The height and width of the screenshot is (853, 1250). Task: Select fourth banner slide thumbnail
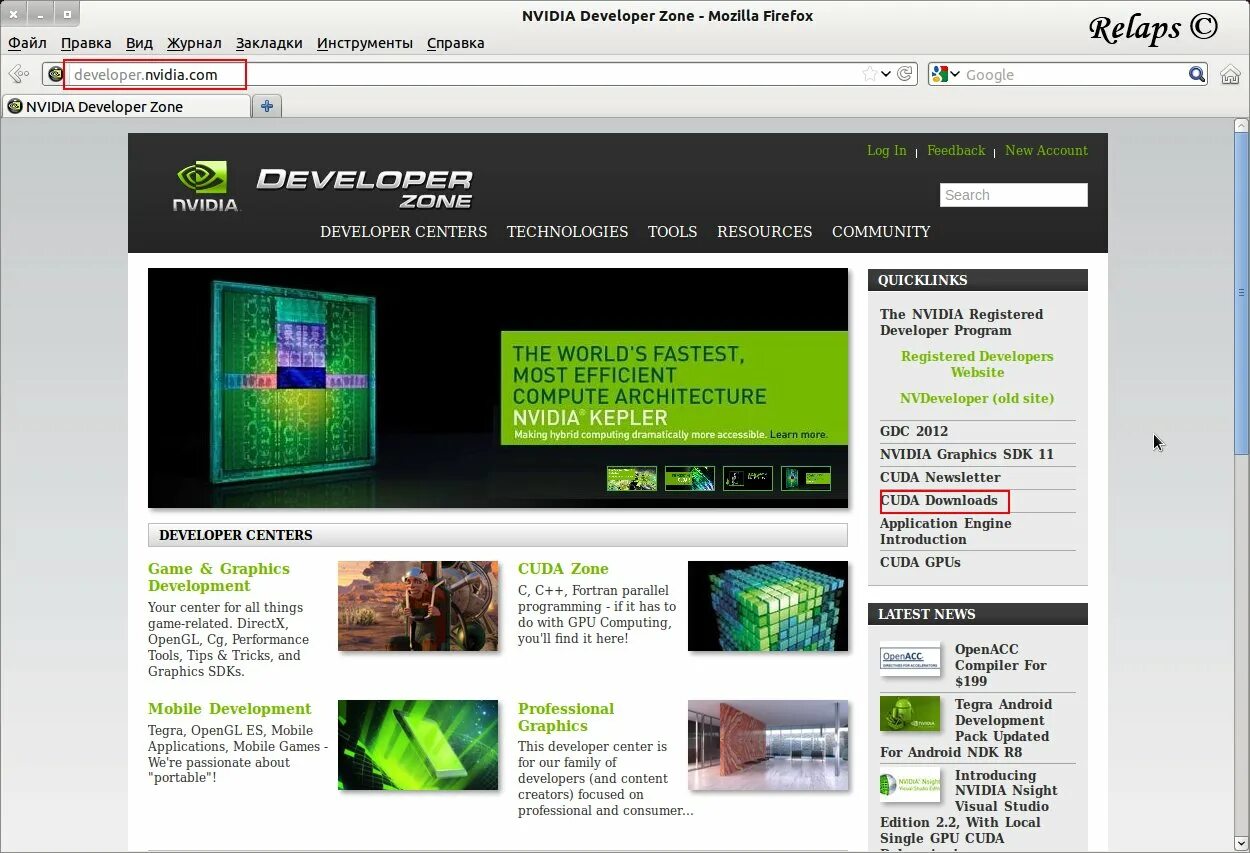[806, 478]
